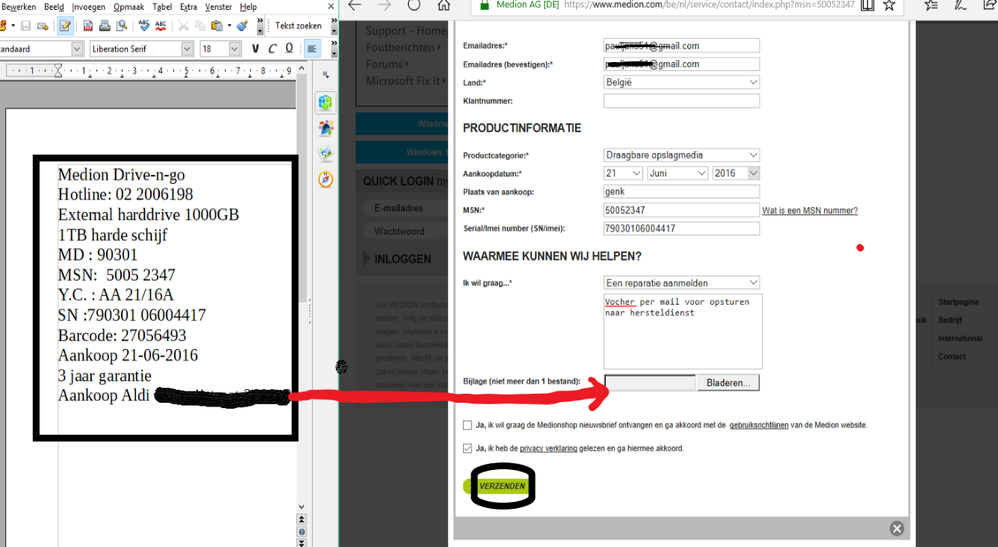This screenshot has height=547, width=998.
Task: Apply bold with the V icon
Action: [255, 48]
